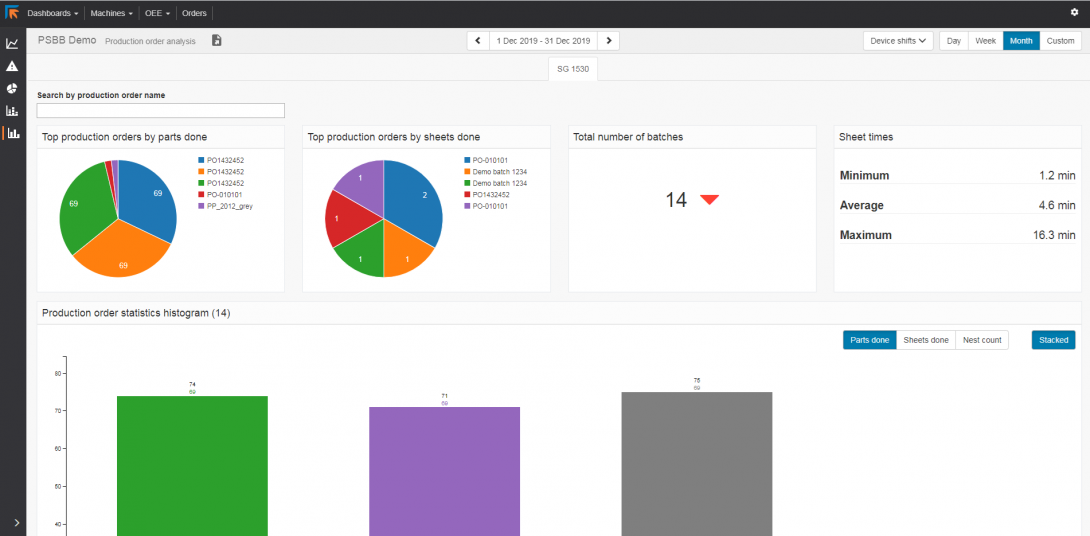Open the Device shifts dropdown
This screenshot has height=536, width=1090.
point(898,41)
